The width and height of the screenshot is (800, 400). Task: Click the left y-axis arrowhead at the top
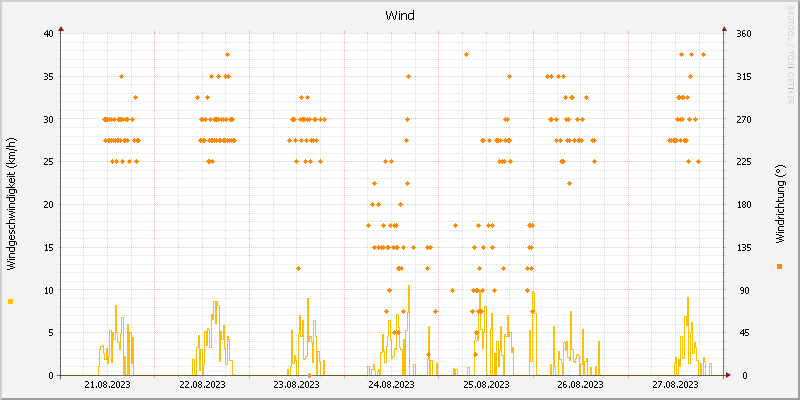point(61,29)
